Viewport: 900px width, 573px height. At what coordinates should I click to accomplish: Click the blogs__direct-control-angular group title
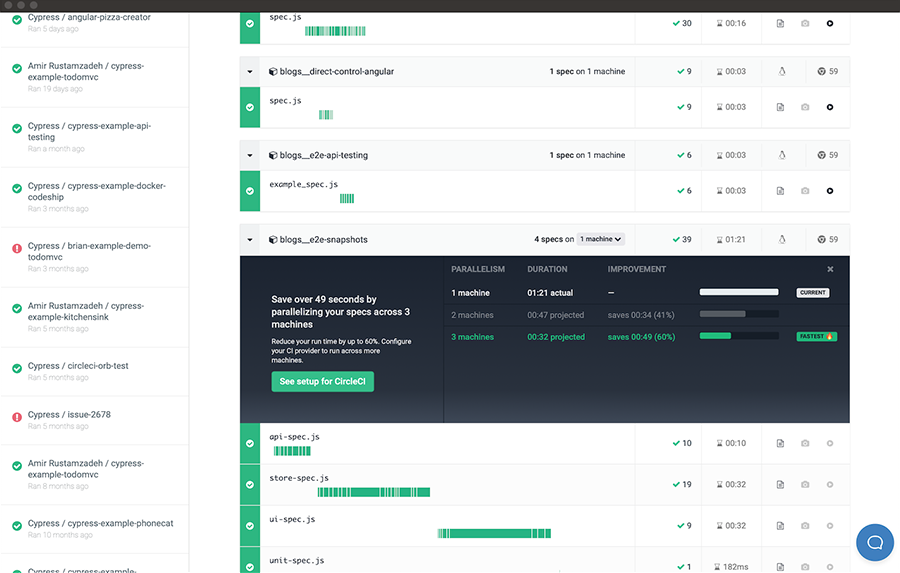pos(337,72)
